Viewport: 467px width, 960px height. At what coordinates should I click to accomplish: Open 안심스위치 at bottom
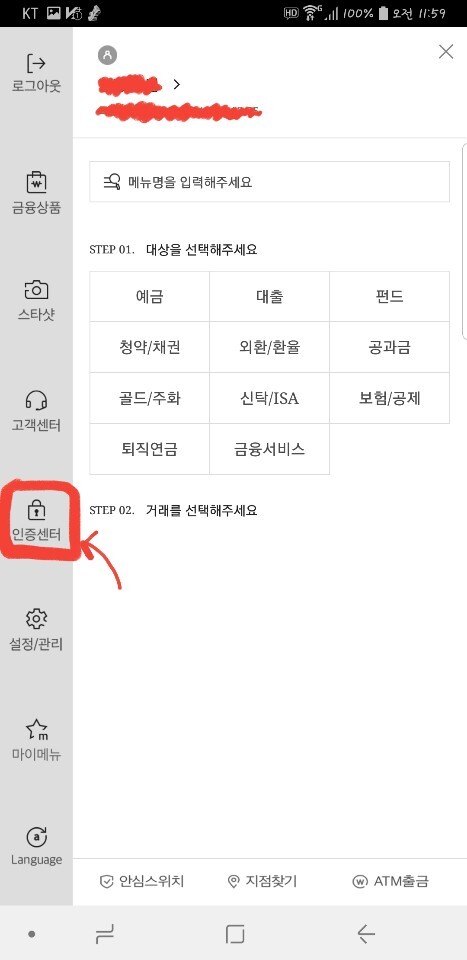(x=141, y=881)
